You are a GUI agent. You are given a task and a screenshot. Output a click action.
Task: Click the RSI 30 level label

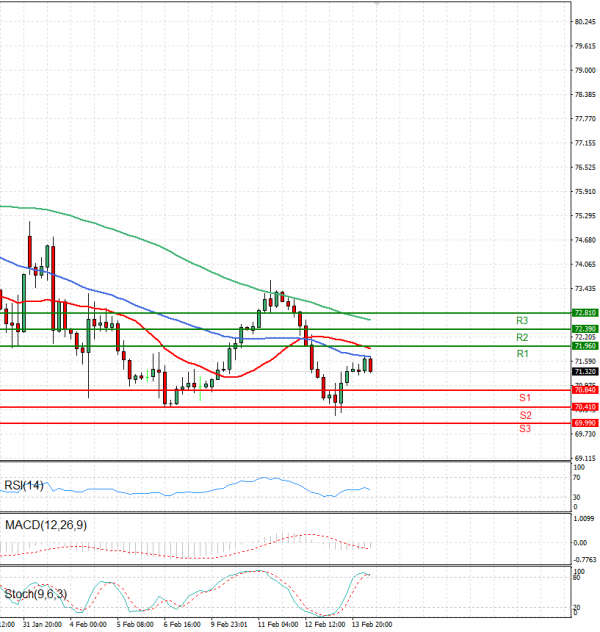point(577,497)
